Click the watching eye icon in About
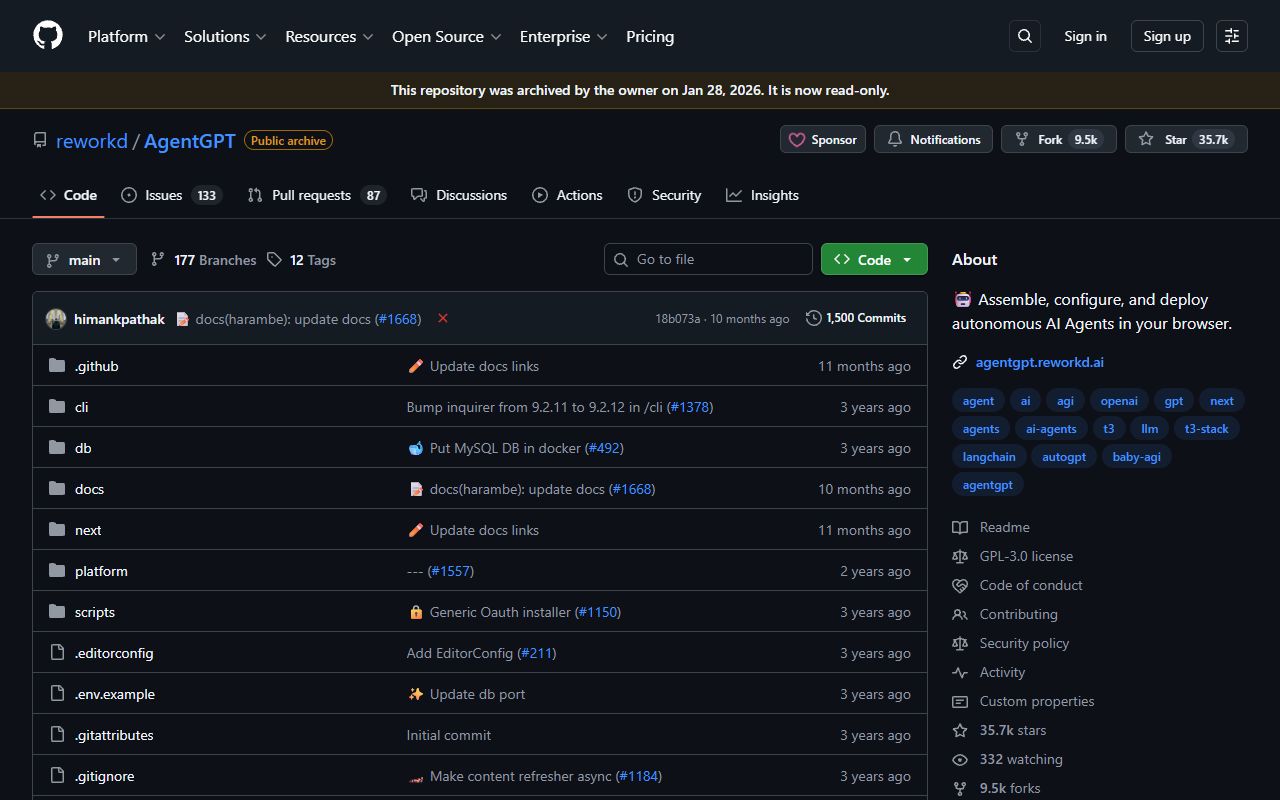 pos(960,759)
